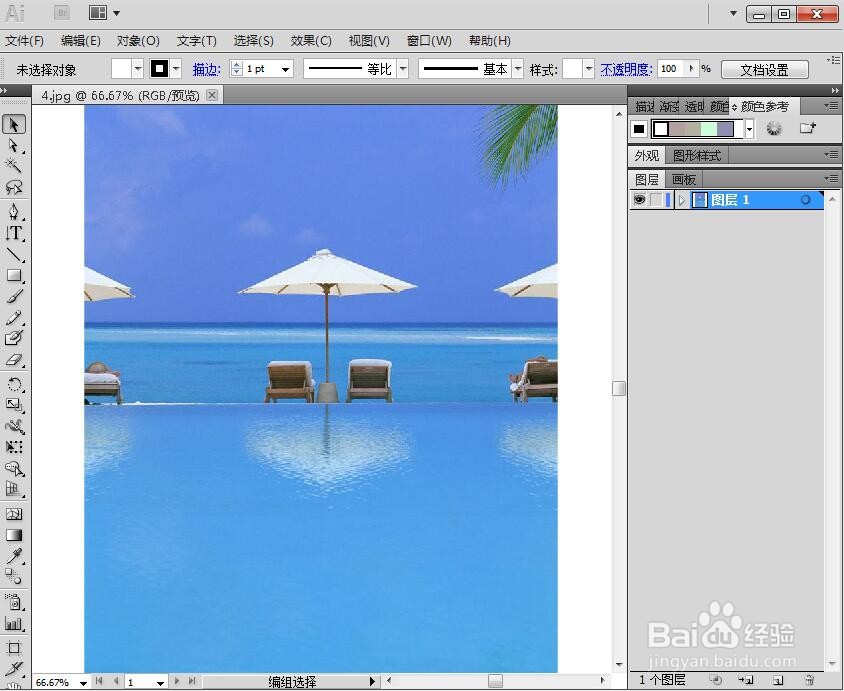Open harmony rules color group dropdown
Viewport: 844px width, 691px height.
749,129
